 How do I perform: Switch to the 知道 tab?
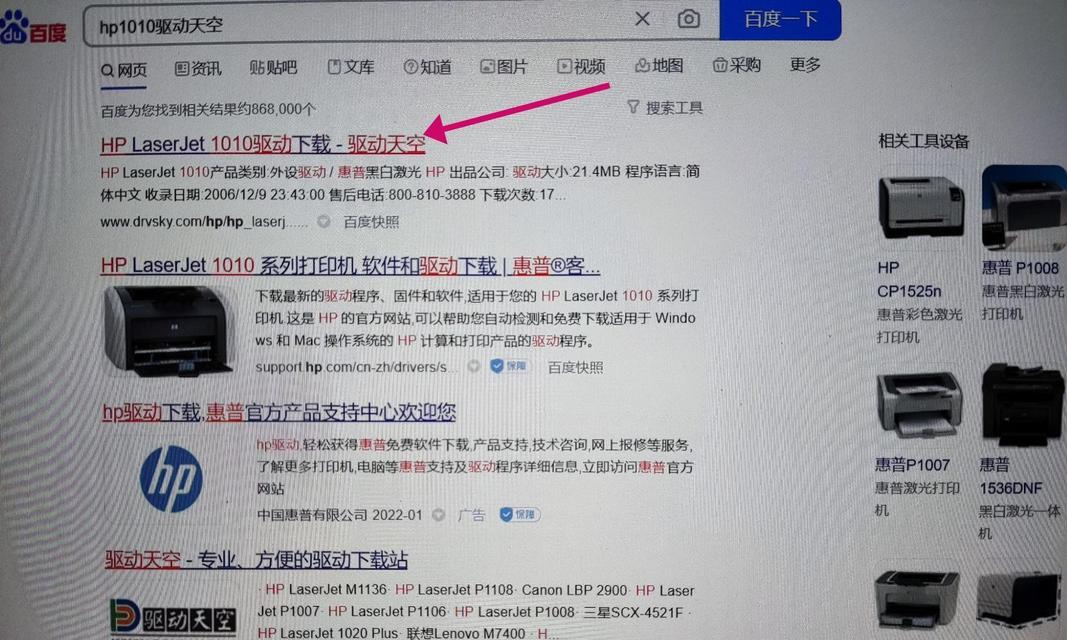427,67
